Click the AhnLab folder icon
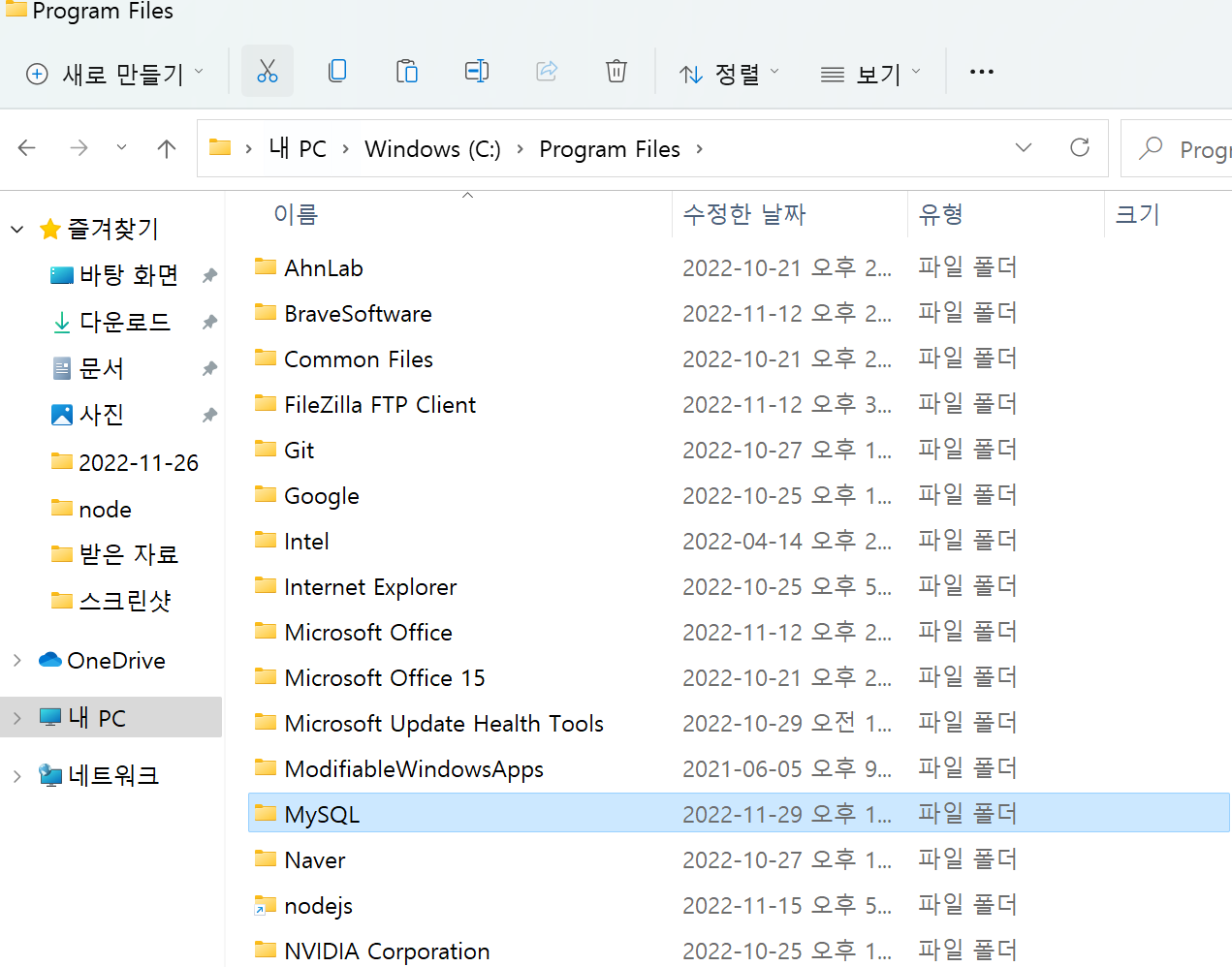This screenshot has height=967, width=1232. (x=266, y=266)
